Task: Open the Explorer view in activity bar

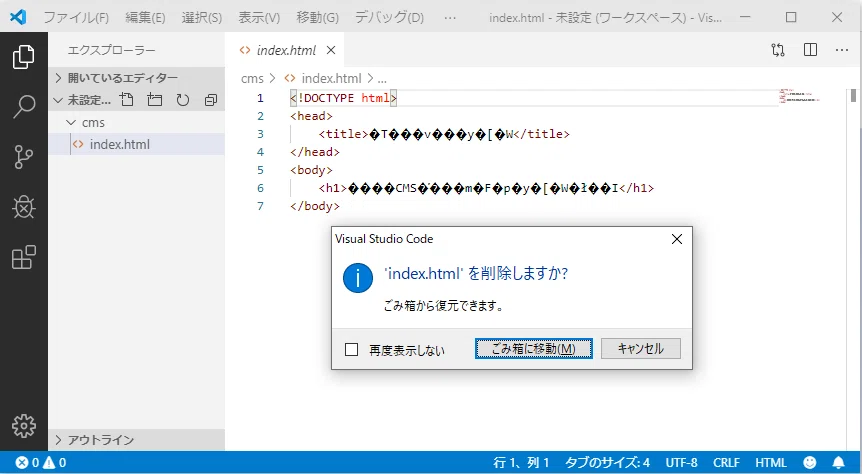Action: click(24, 57)
